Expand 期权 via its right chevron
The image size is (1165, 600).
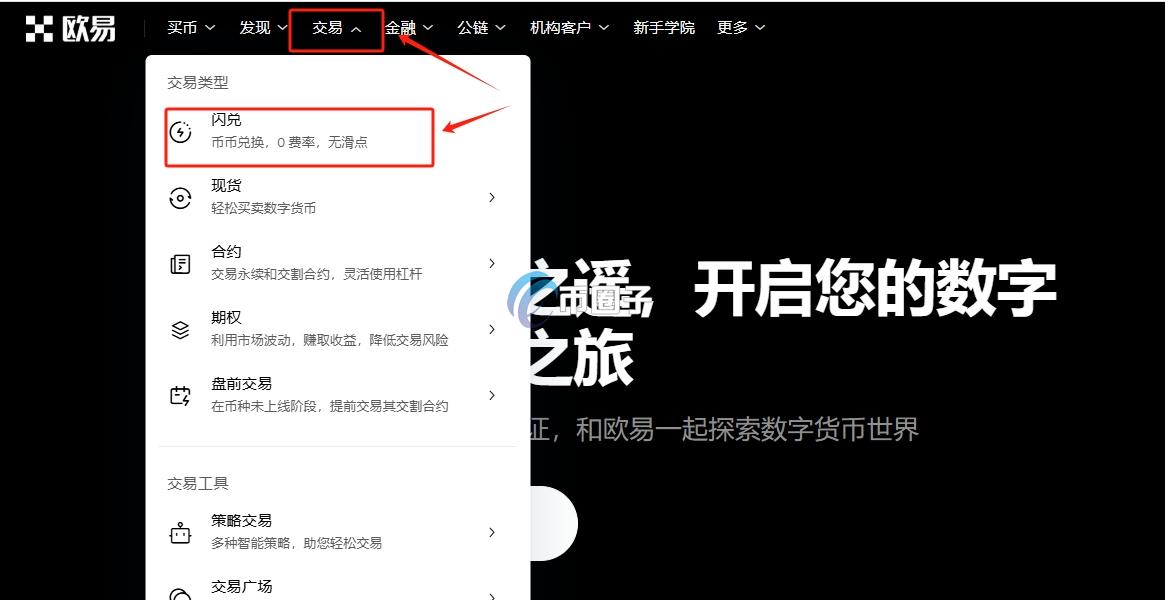point(491,328)
